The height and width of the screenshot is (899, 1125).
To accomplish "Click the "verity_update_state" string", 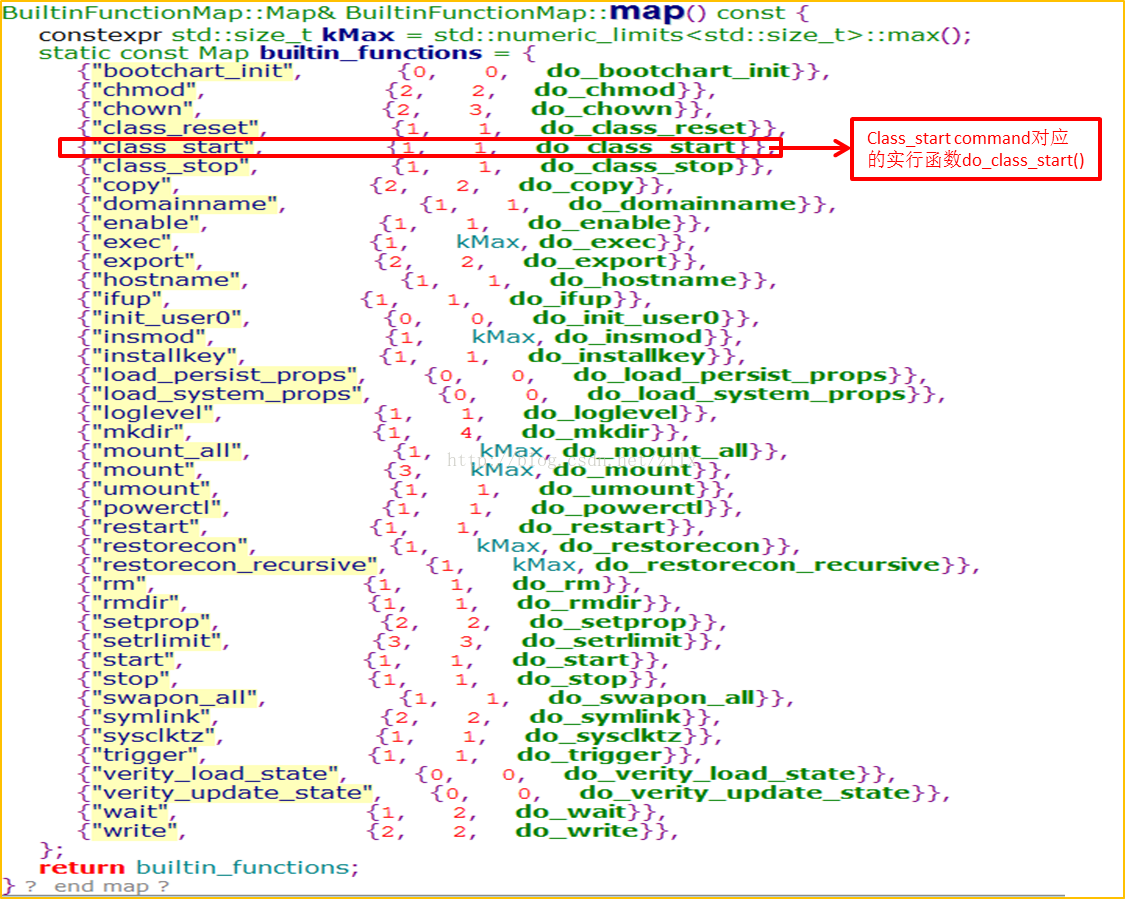I will (232, 794).
